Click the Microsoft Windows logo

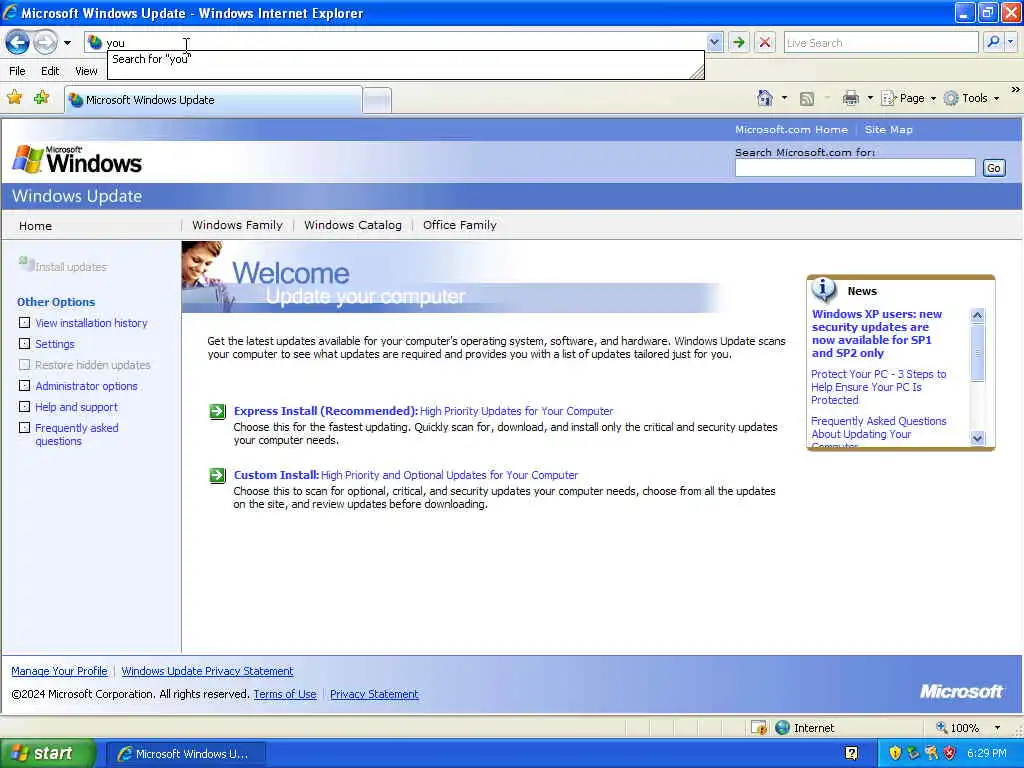point(77,159)
